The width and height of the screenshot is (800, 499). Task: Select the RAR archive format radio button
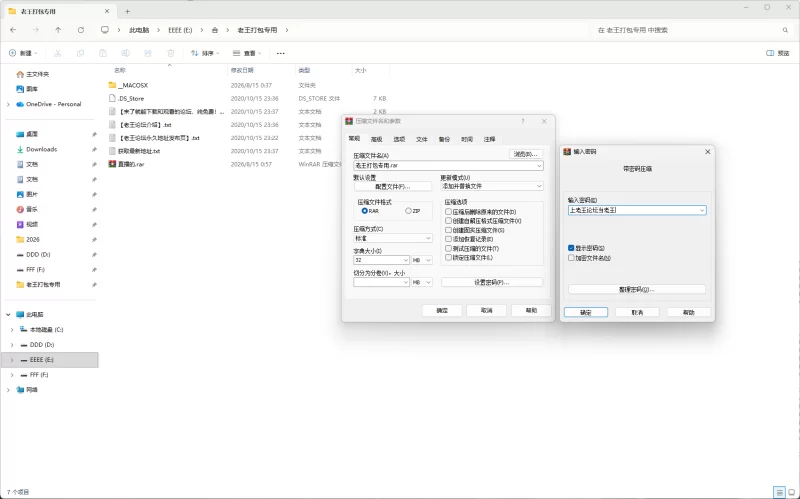coord(364,211)
